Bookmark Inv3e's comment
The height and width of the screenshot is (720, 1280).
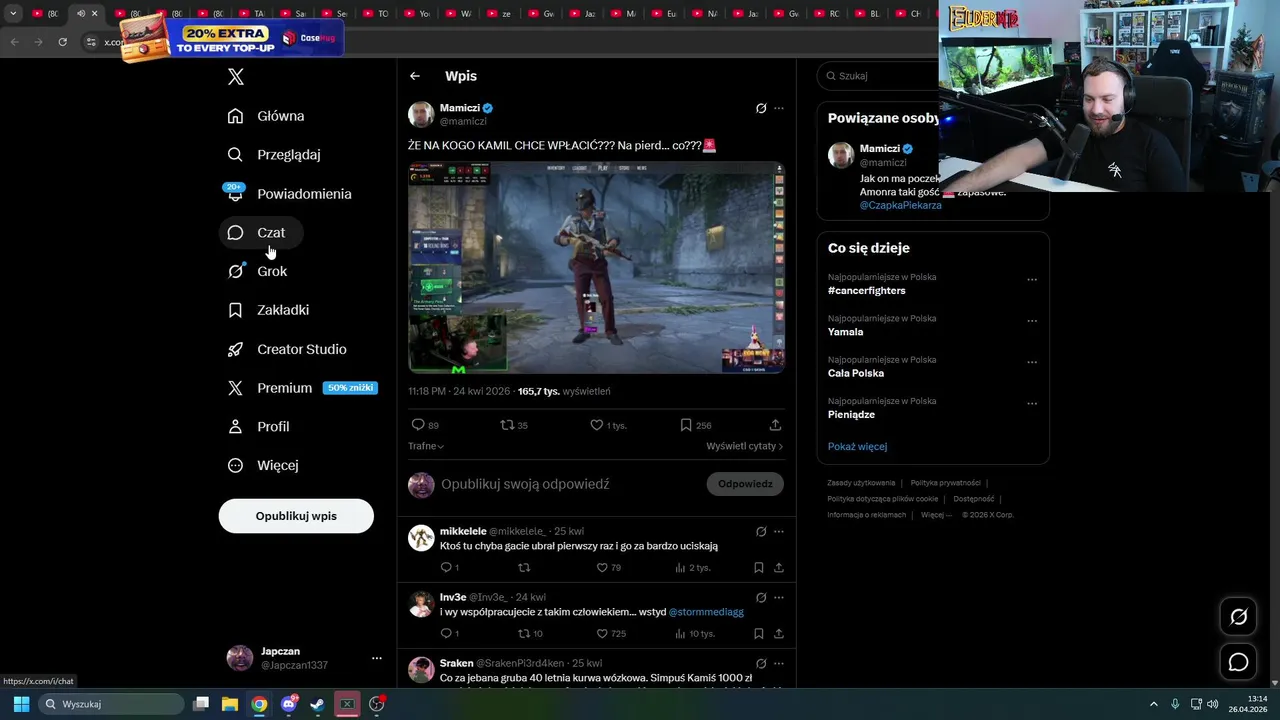(x=759, y=633)
